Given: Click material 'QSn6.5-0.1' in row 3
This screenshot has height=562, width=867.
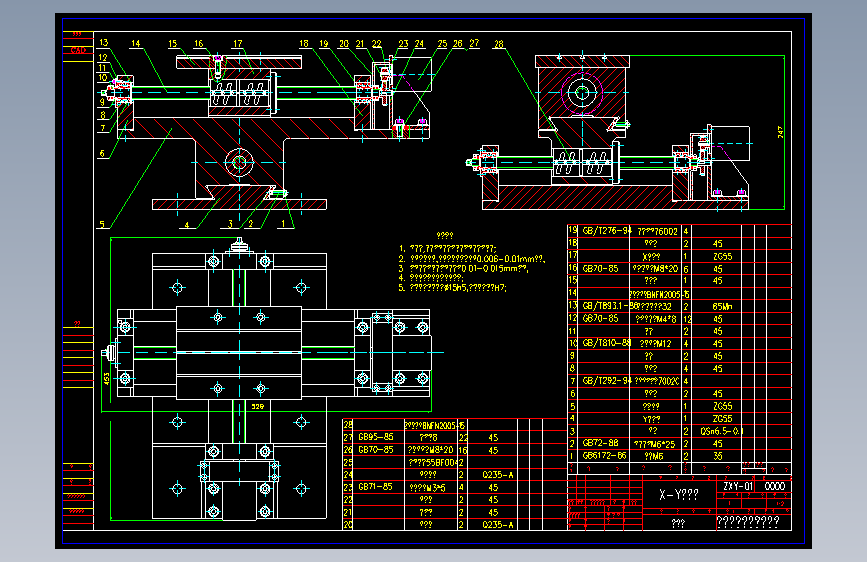Looking at the screenshot, I should 722,431.
